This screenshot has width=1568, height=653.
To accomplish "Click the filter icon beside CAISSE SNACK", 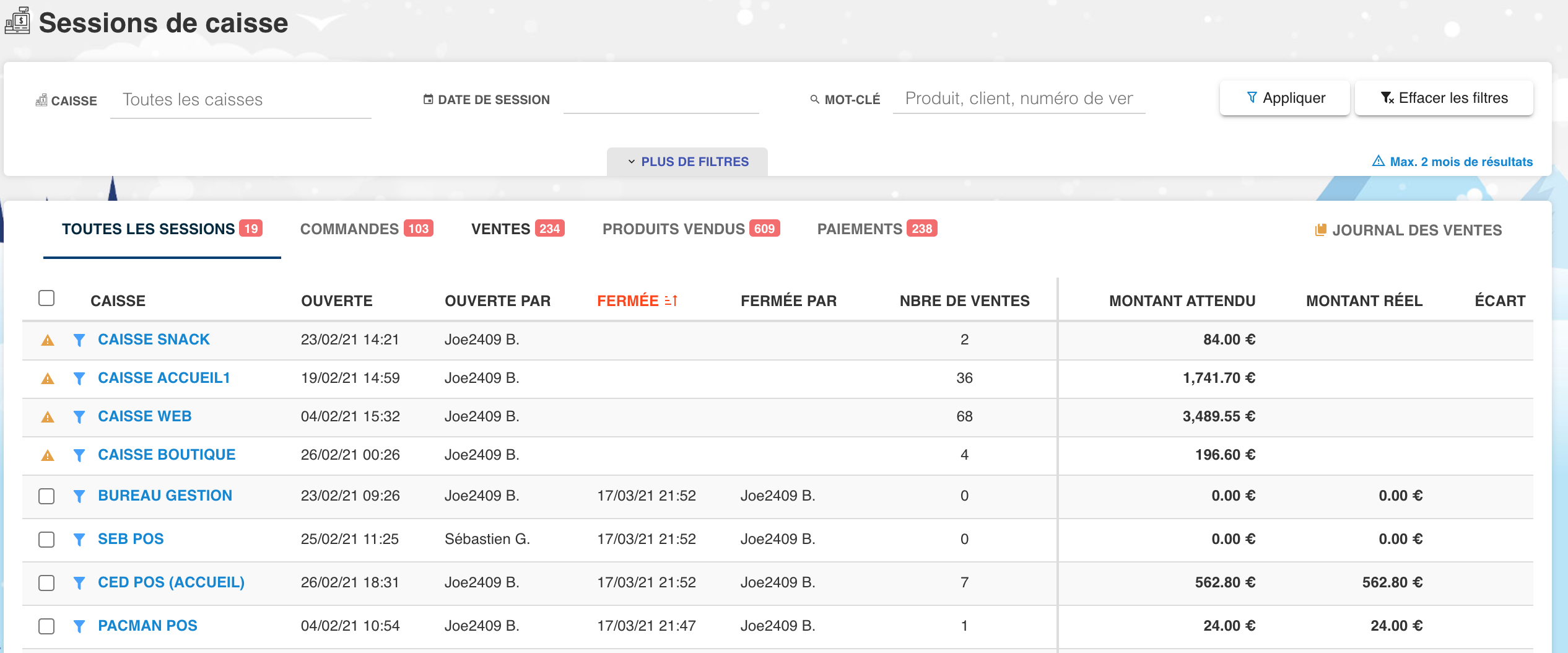I will click(79, 340).
